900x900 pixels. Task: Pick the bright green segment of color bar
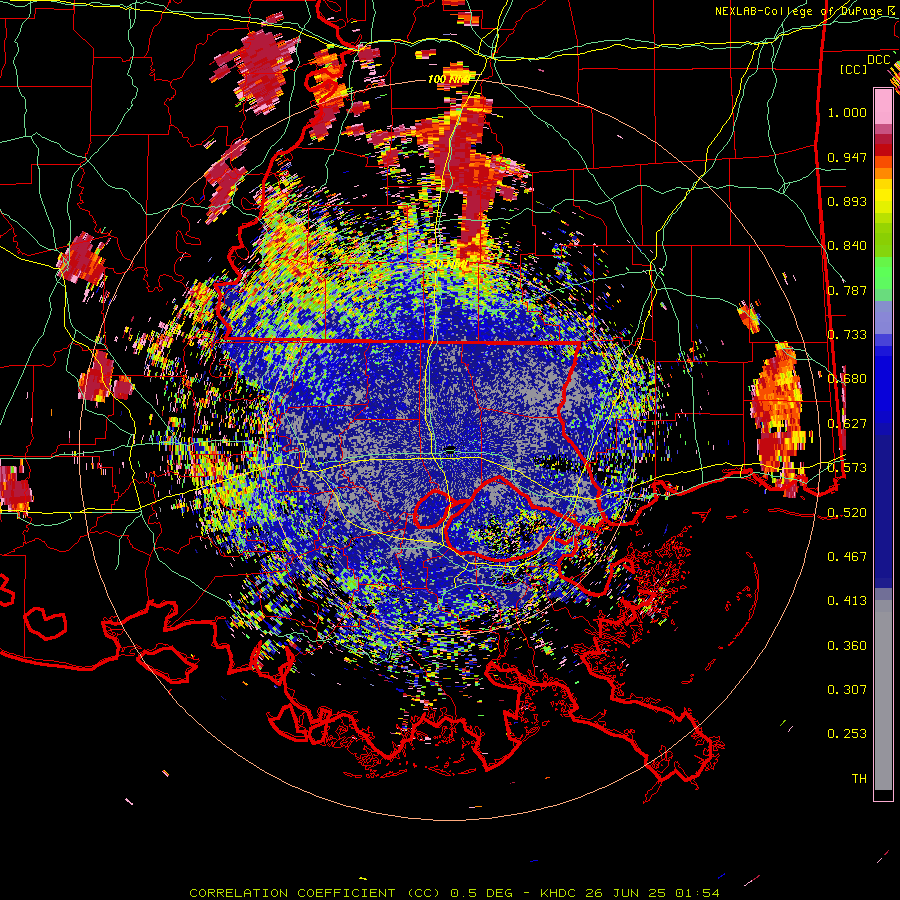click(x=883, y=278)
